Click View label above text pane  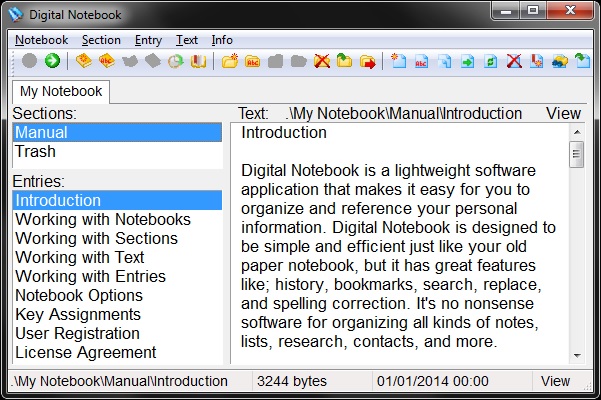click(563, 113)
